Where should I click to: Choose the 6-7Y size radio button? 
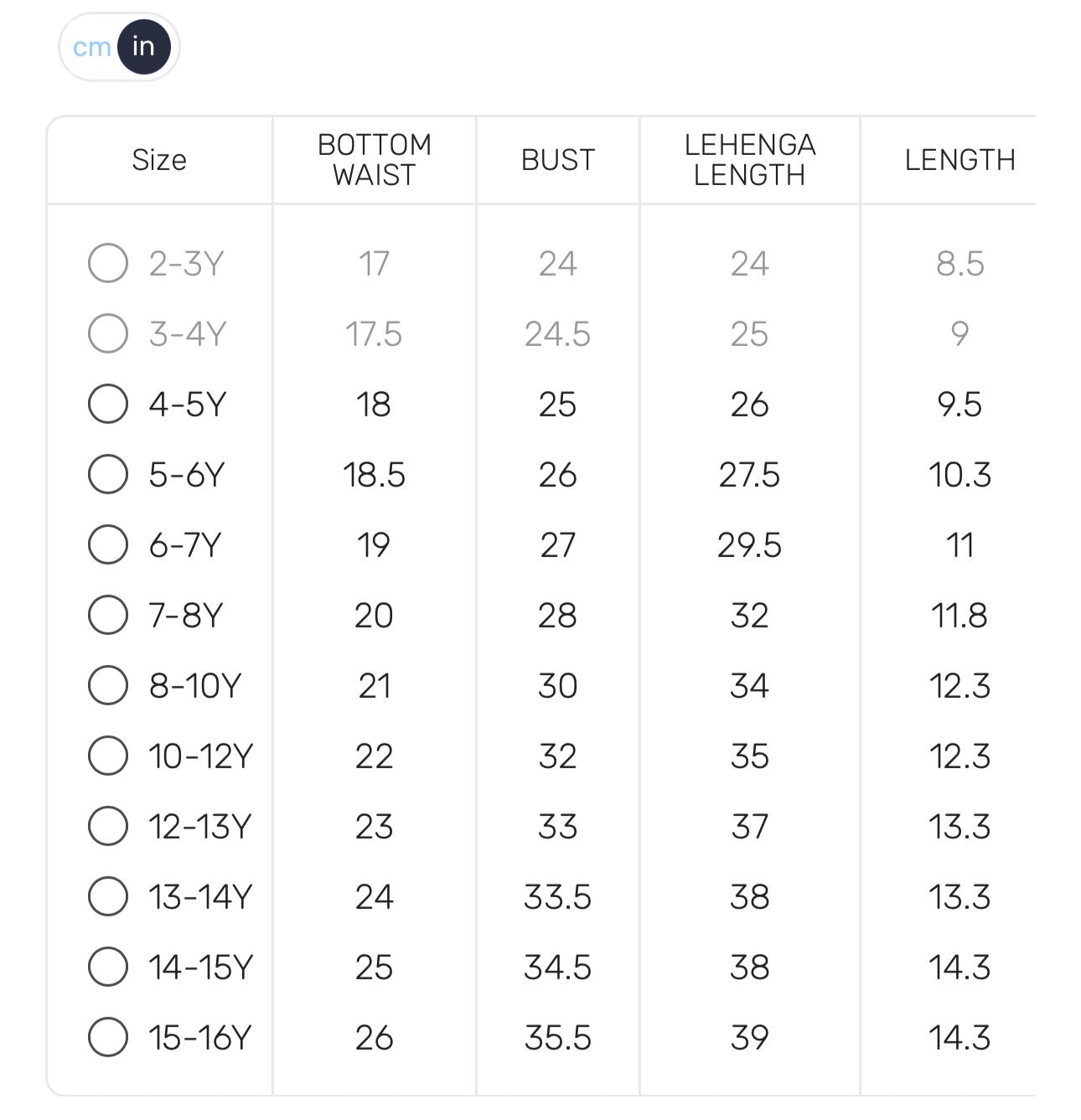tap(108, 545)
